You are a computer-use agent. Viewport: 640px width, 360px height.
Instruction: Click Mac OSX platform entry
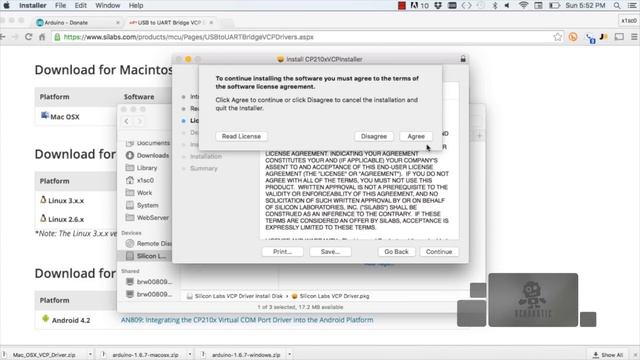tap(60, 116)
